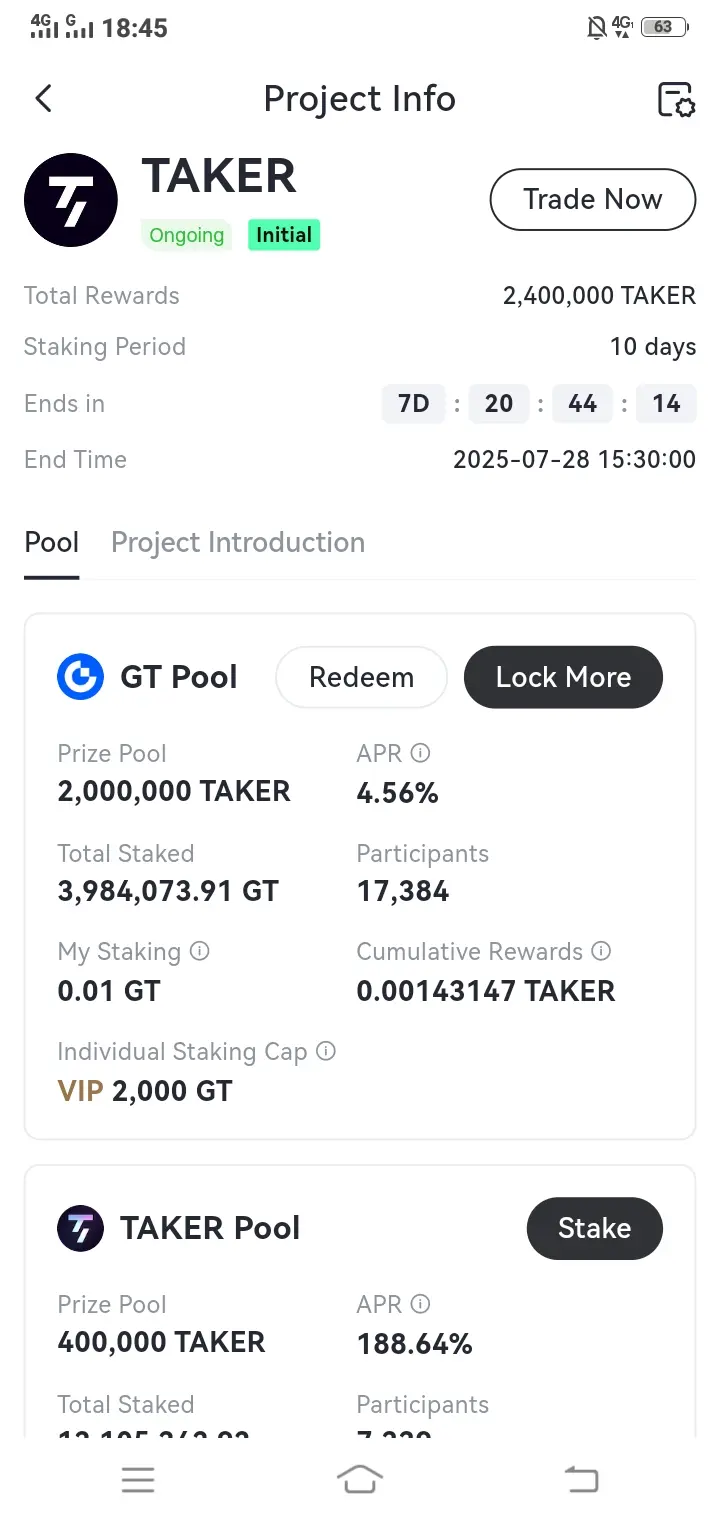The width and height of the screenshot is (720, 1520).
Task: Tap the back arrow icon
Action: pos(43,98)
